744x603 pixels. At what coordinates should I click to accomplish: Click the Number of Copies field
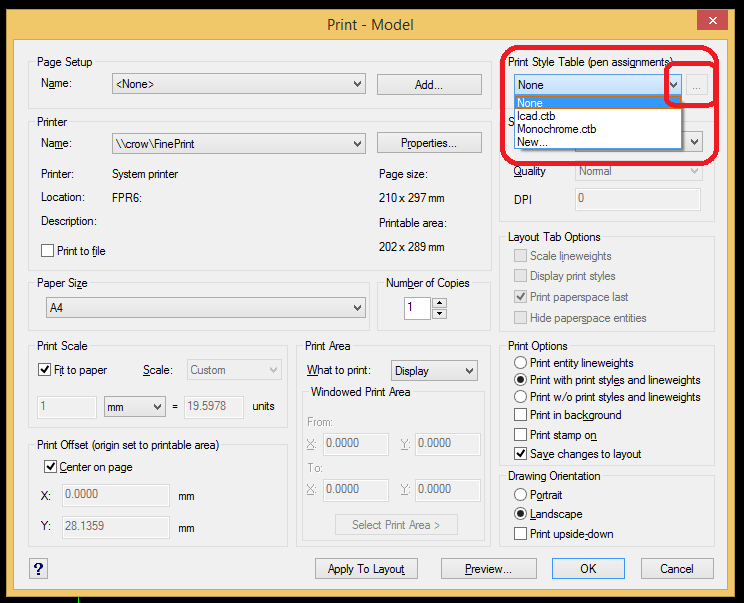pos(417,308)
